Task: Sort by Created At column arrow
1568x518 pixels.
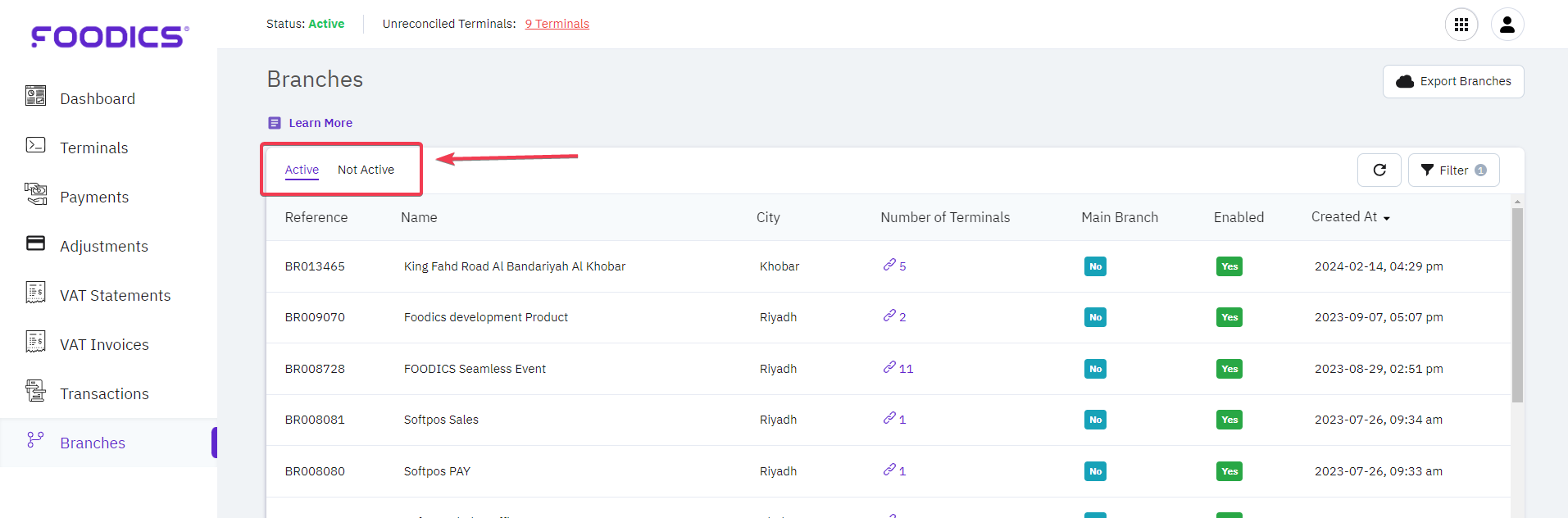Action: point(1386,218)
